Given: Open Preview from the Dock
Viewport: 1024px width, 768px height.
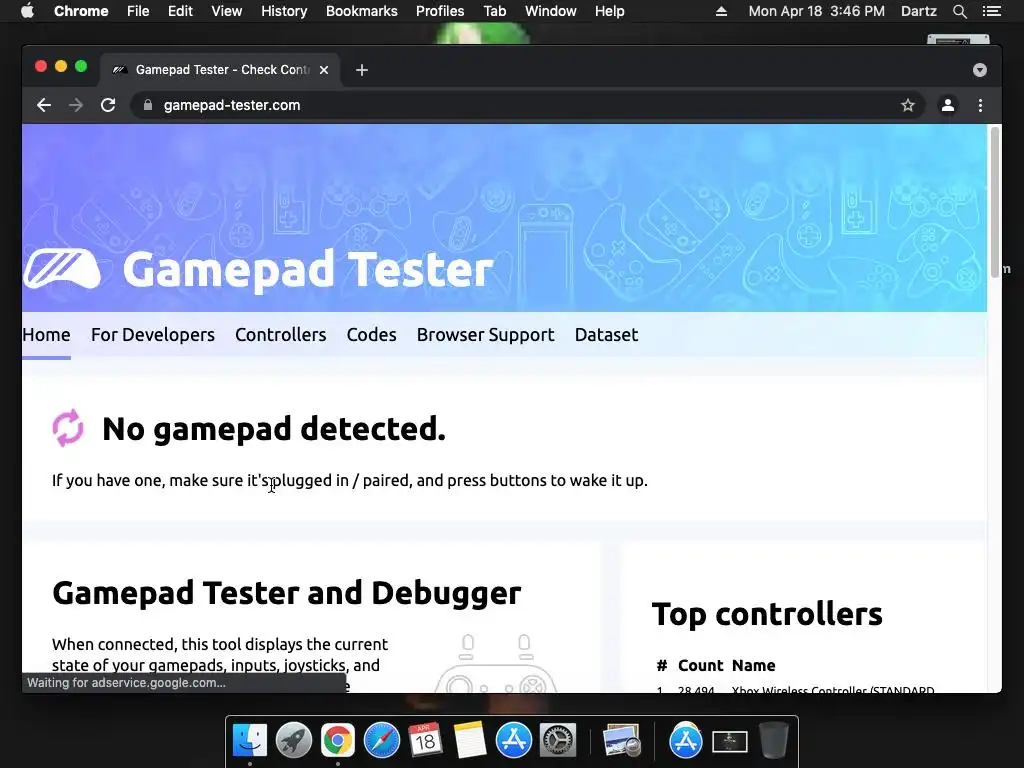Looking at the screenshot, I should [x=621, y=740].
